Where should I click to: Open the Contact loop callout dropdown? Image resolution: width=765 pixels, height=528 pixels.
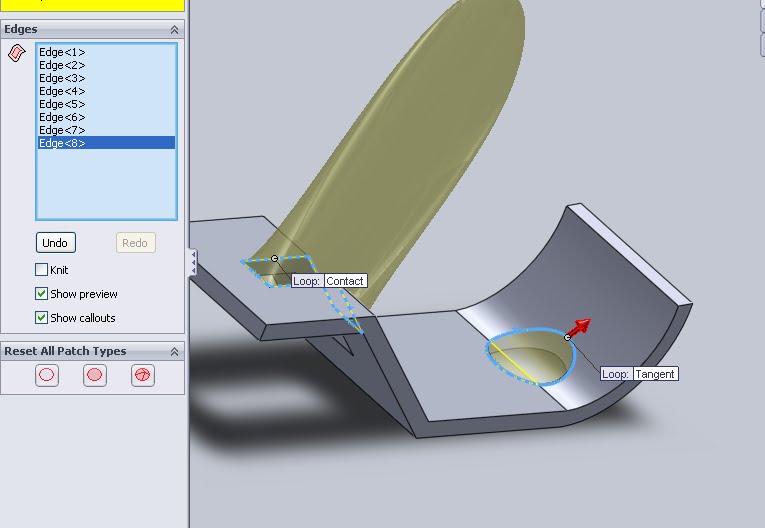(344, 281)
